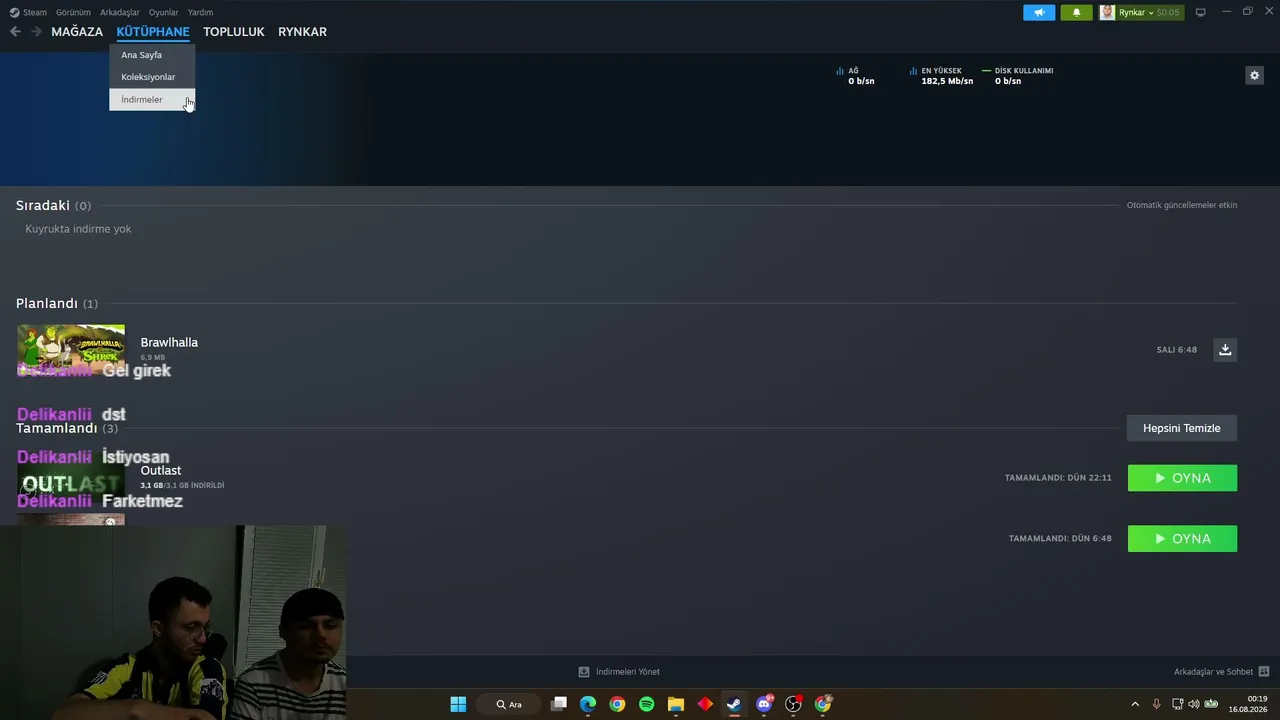Click the Big Picture monitor icon
The image size is (1280, 720).
1200,12
